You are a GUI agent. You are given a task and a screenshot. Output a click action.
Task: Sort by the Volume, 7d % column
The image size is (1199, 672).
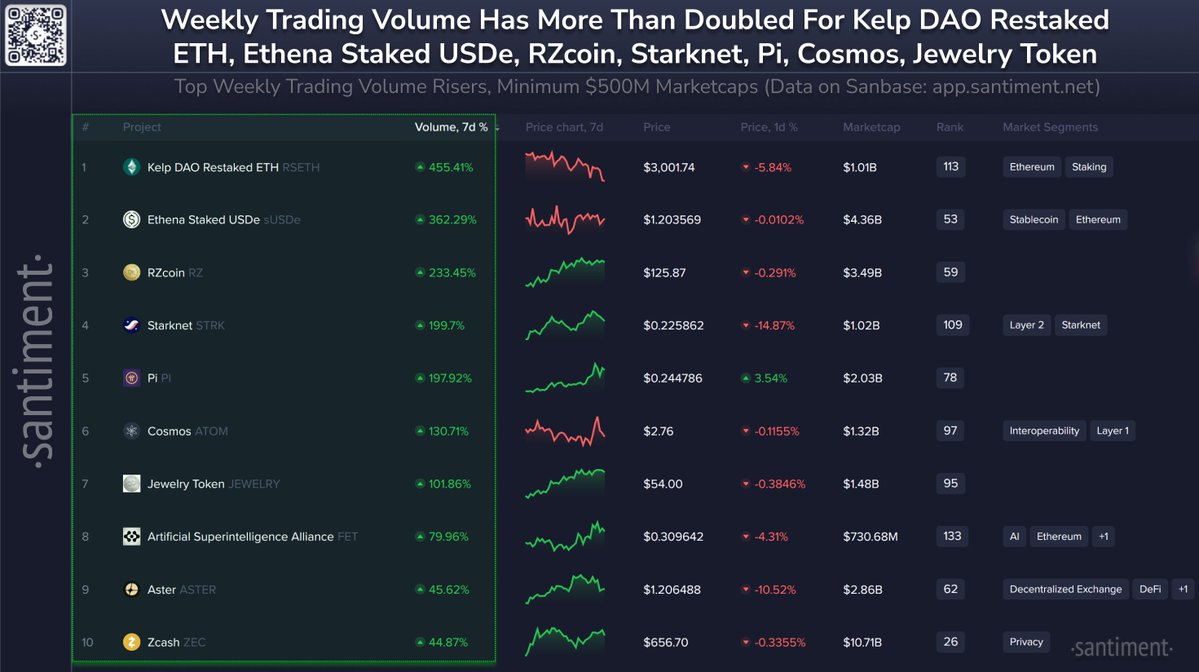pos(452,128)
